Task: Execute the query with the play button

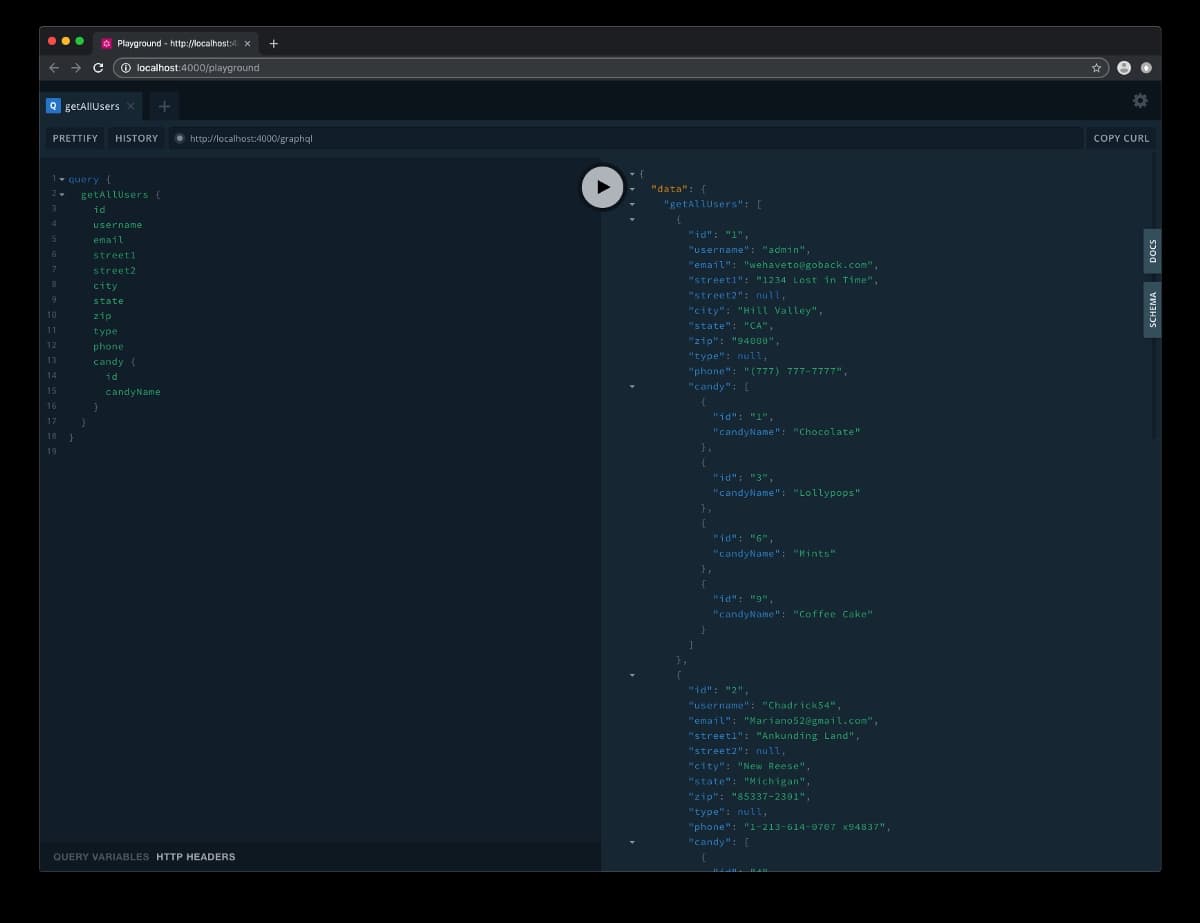Action: (602, 187)
